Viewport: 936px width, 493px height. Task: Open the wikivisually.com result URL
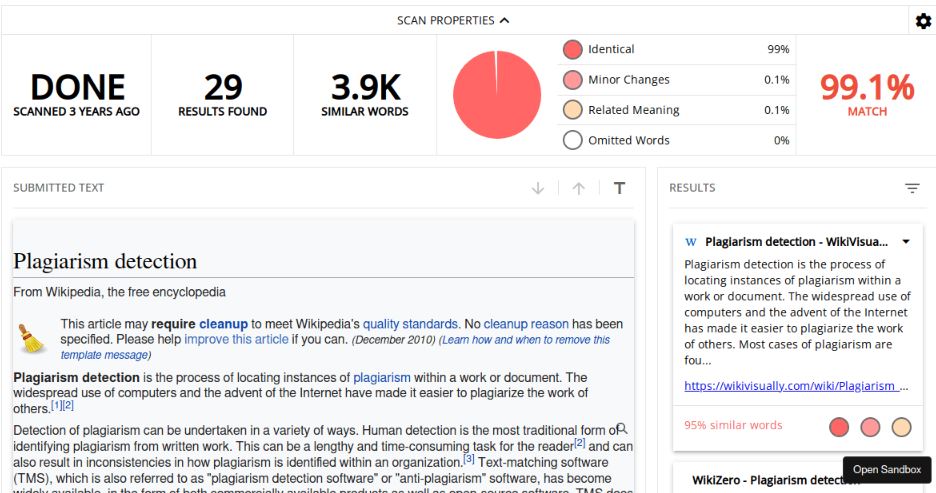796,386
